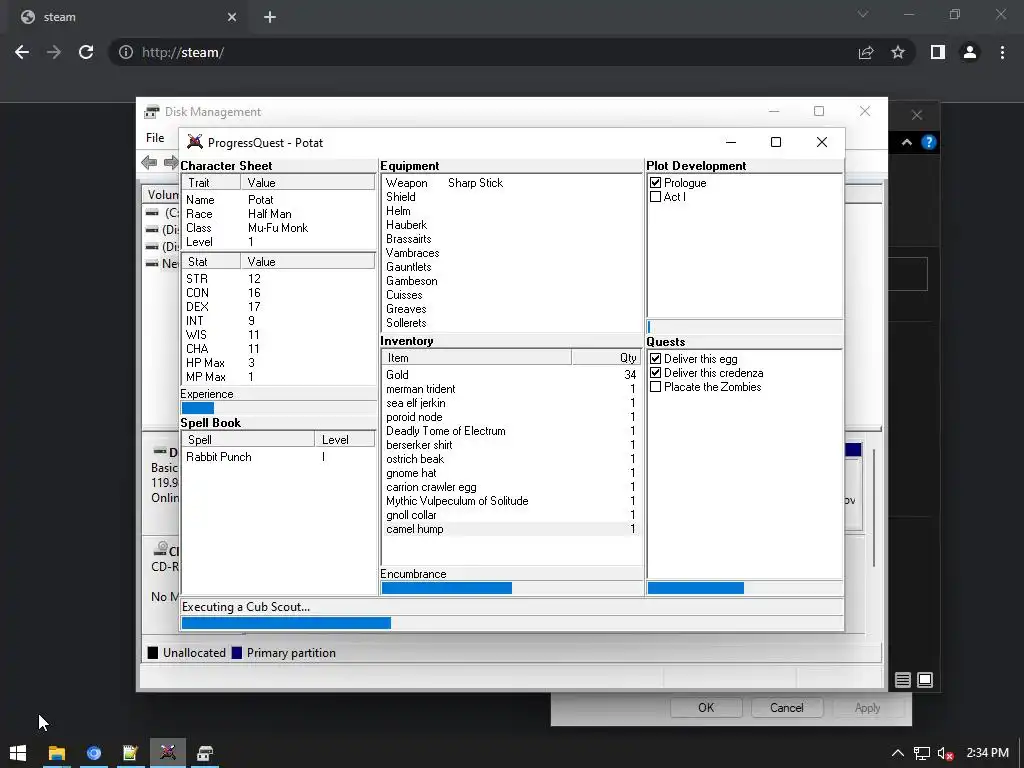The image size is (1024, 768).
Task: Click the Cancel button
Action: pos(786,708)
